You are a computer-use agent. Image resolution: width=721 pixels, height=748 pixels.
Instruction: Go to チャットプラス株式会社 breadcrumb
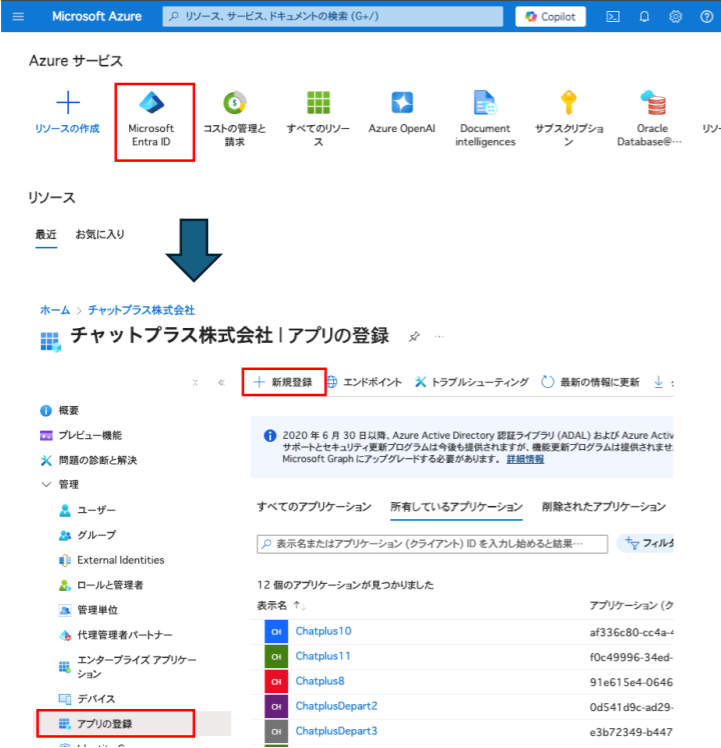click(141, 310)
